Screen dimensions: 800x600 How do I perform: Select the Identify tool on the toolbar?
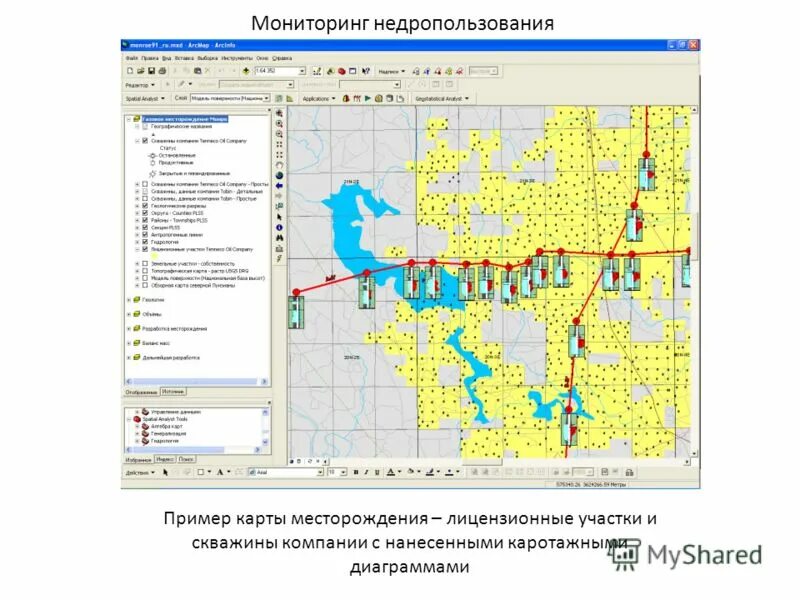click(278, 227)
